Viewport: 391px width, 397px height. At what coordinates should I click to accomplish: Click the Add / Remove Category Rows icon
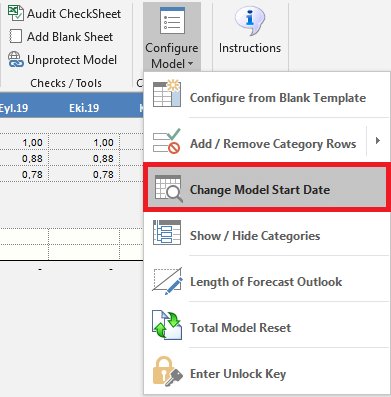click(167, 141)
